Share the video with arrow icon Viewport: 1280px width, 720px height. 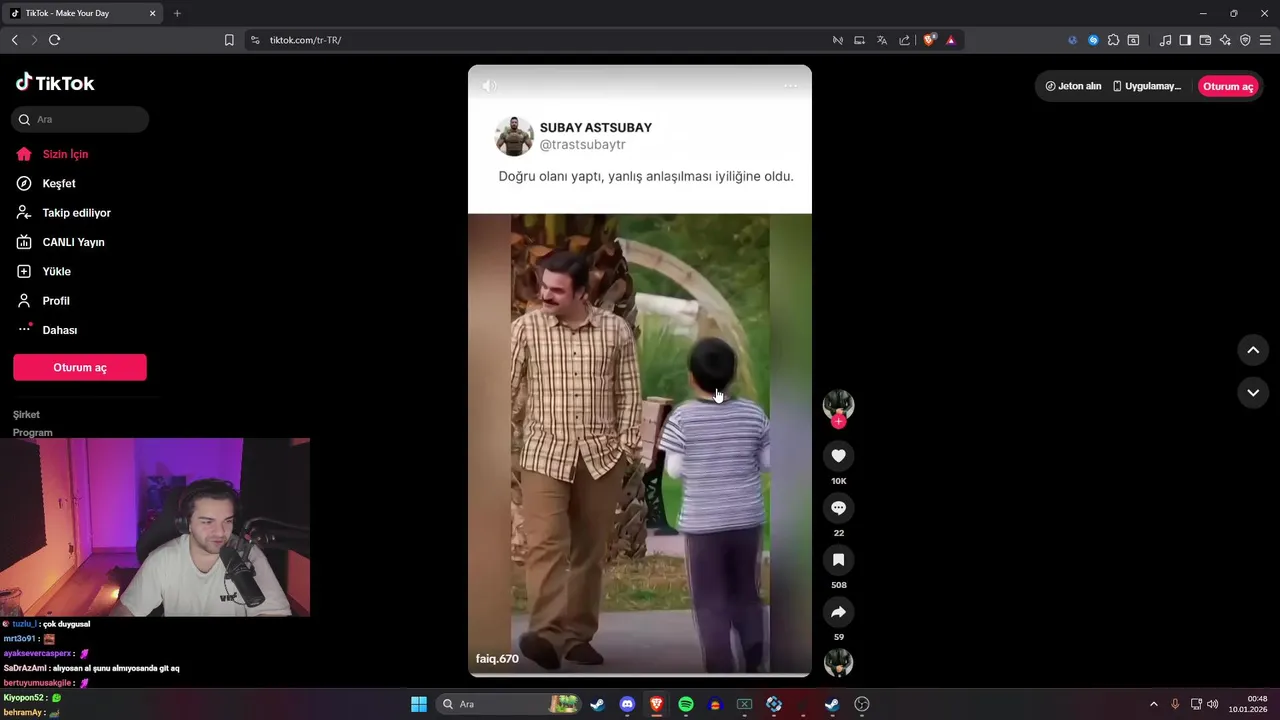838,612
